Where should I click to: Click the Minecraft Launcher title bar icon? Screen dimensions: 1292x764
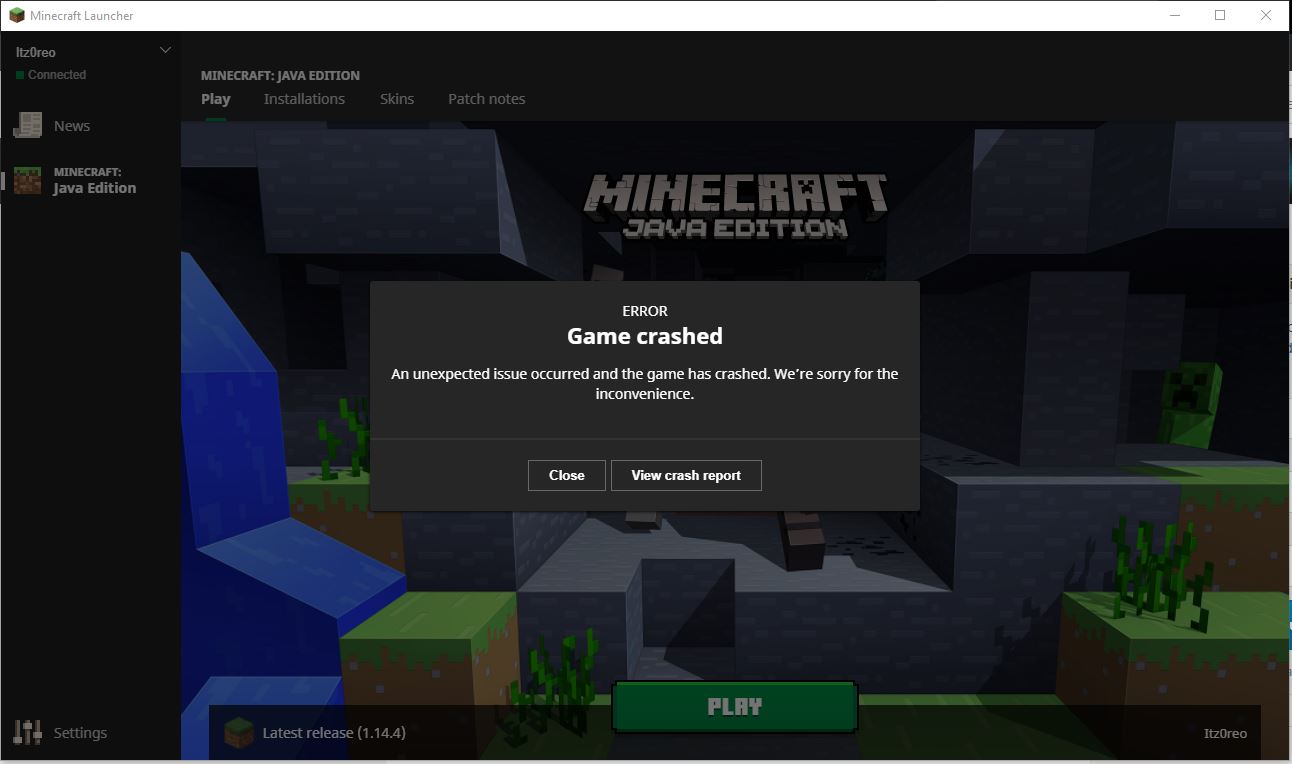tap(16, 15)
